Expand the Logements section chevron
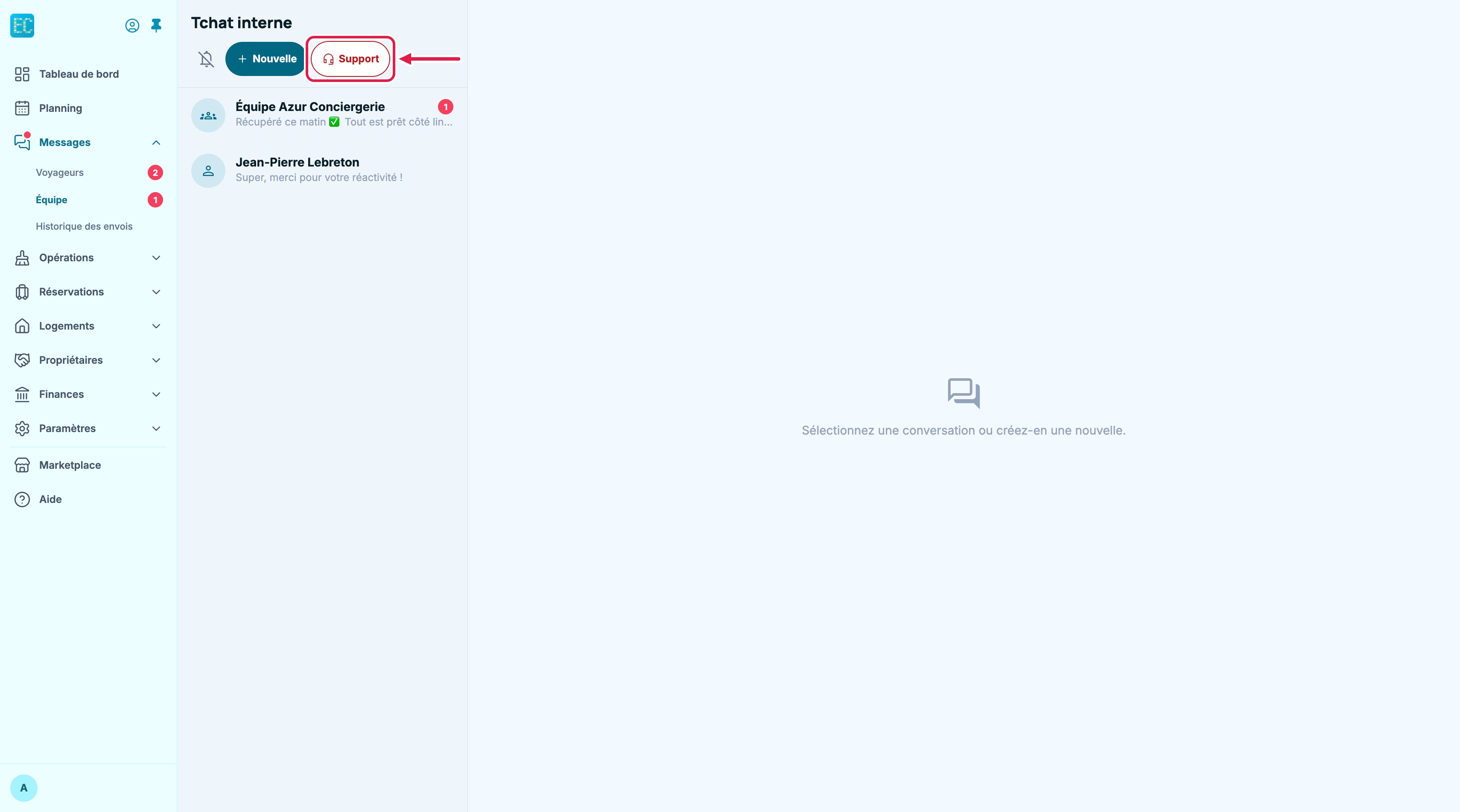Viewport: 1460px width, 812px height. pos(156,326)
